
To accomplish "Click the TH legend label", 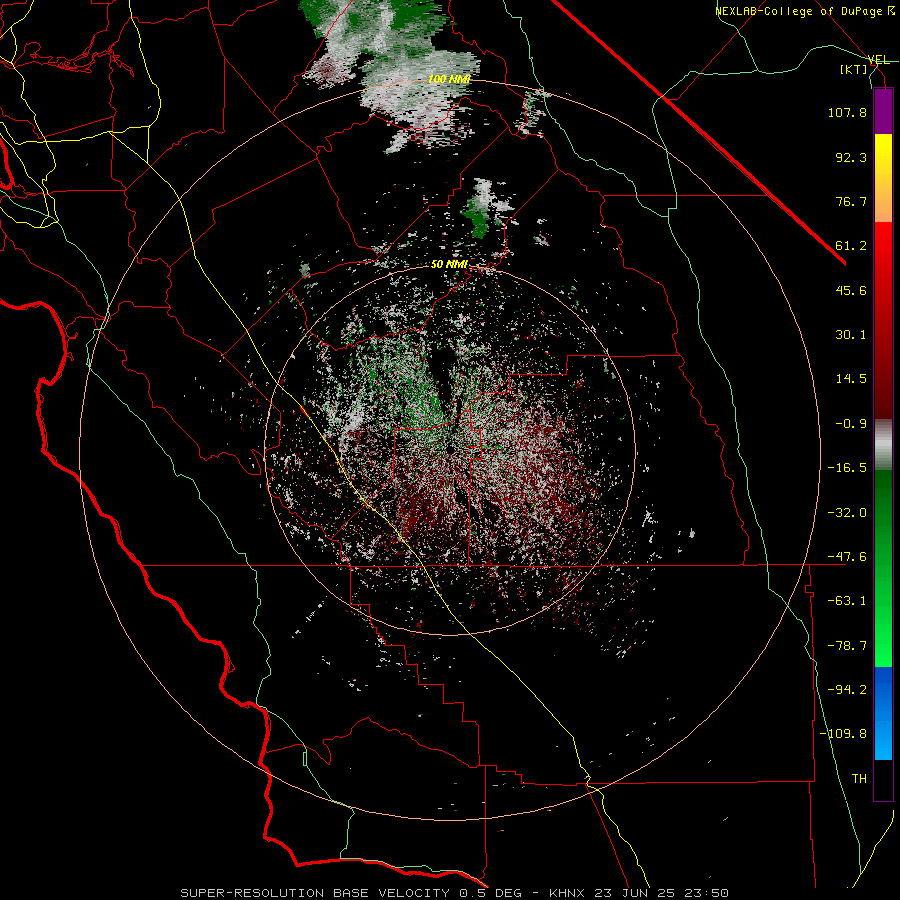I will [x=859, y=778].
